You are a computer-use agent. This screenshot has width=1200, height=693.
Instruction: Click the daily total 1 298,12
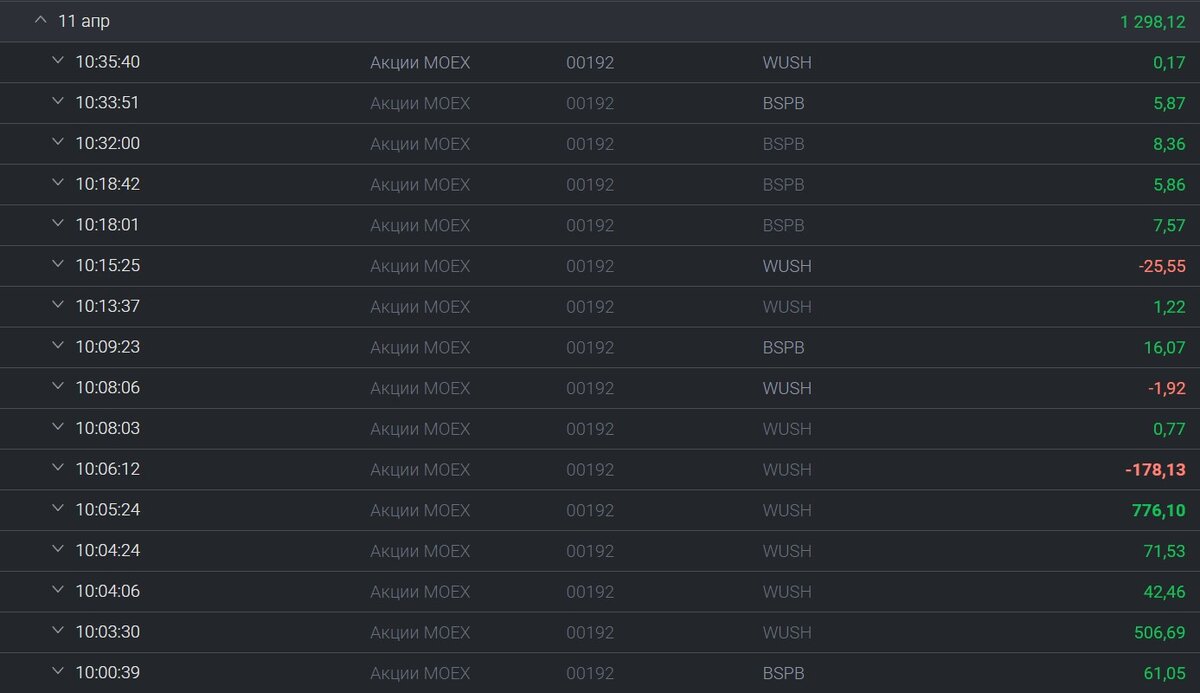1153,21
